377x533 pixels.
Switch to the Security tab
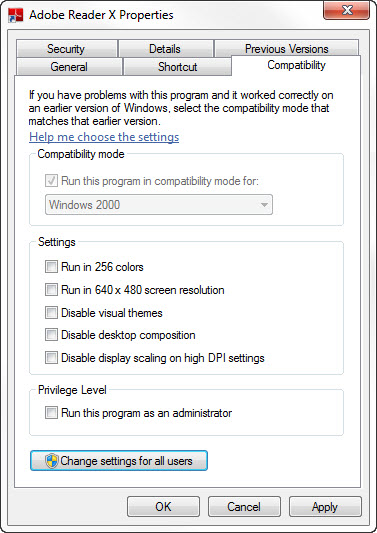(x=66, y=49)
